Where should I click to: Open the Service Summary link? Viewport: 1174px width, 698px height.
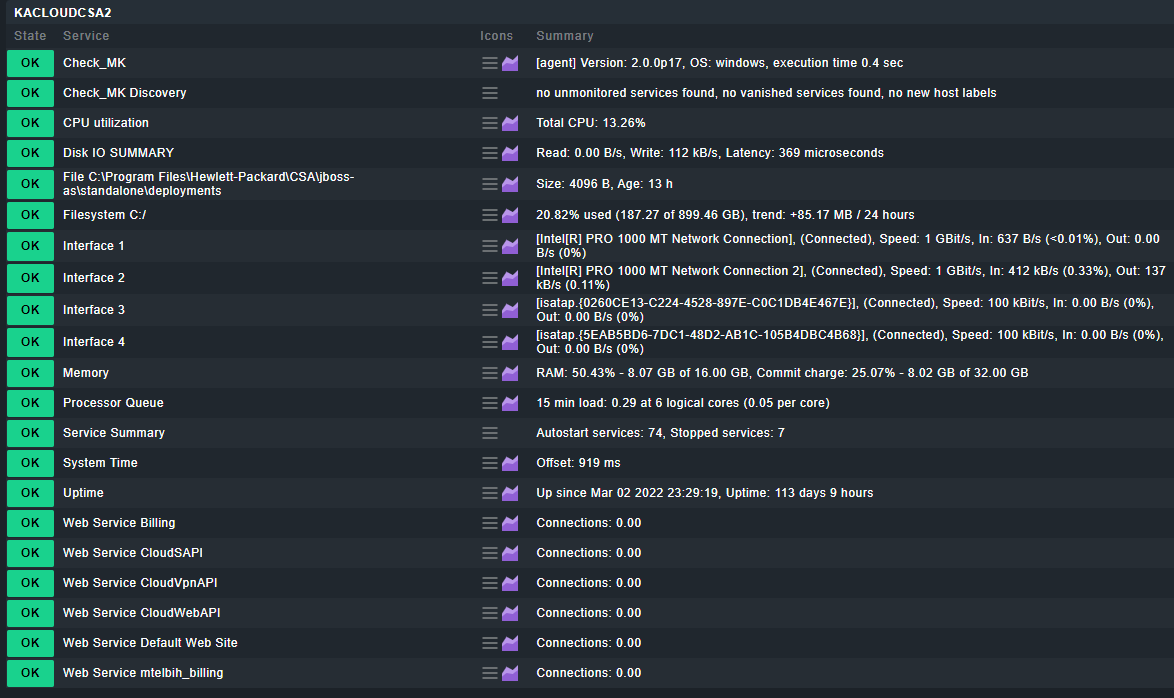pos(114,433)
